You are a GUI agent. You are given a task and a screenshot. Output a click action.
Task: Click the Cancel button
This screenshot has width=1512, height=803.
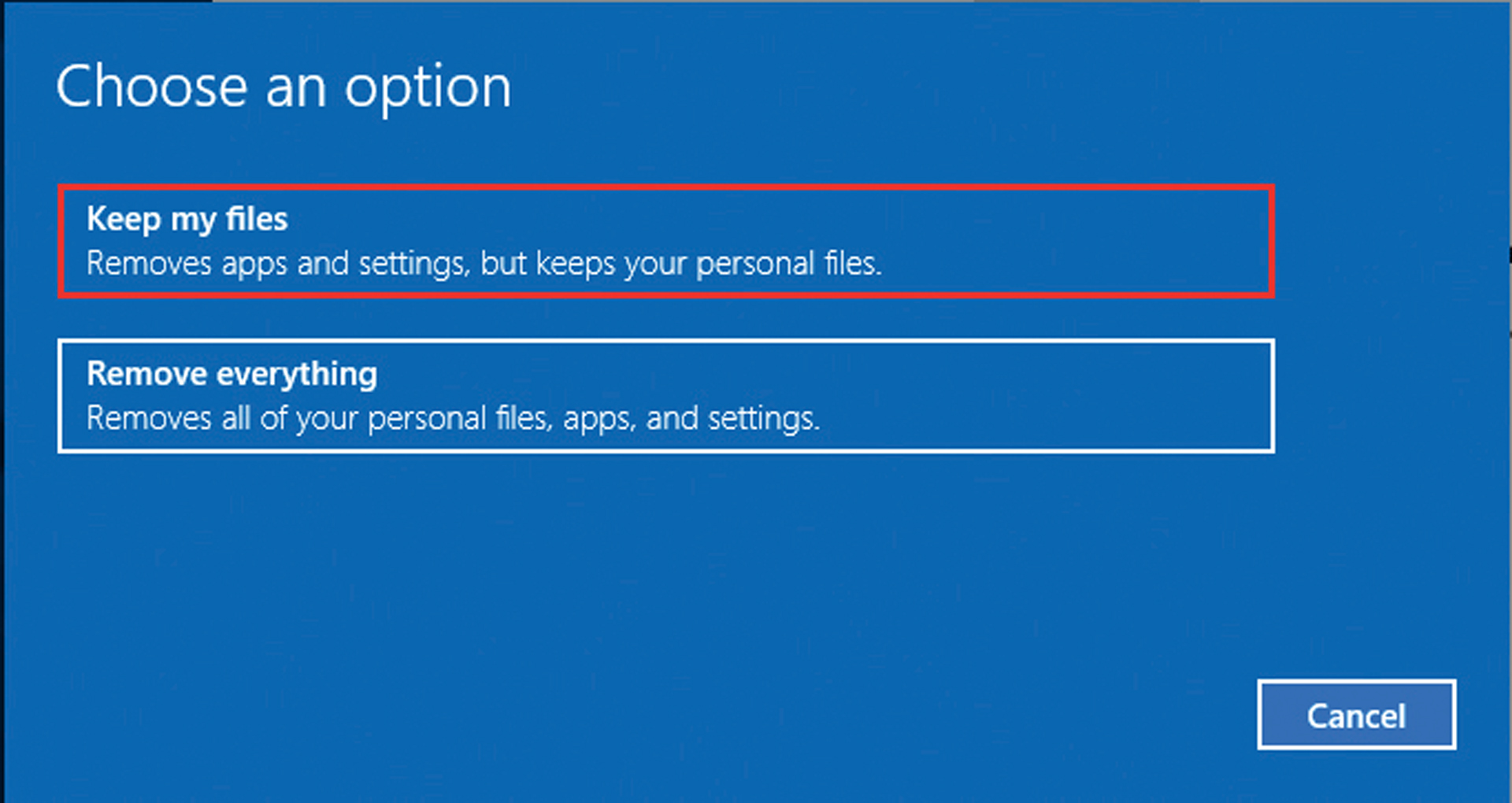[1356, 715]
